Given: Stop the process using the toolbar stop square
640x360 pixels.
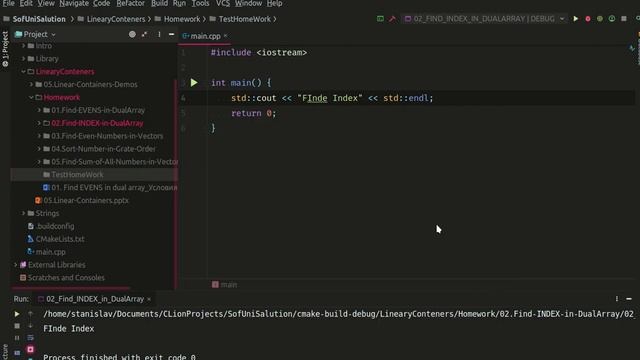Looking at the screenshot, I should pyautogui.click(x=624, y=19).
